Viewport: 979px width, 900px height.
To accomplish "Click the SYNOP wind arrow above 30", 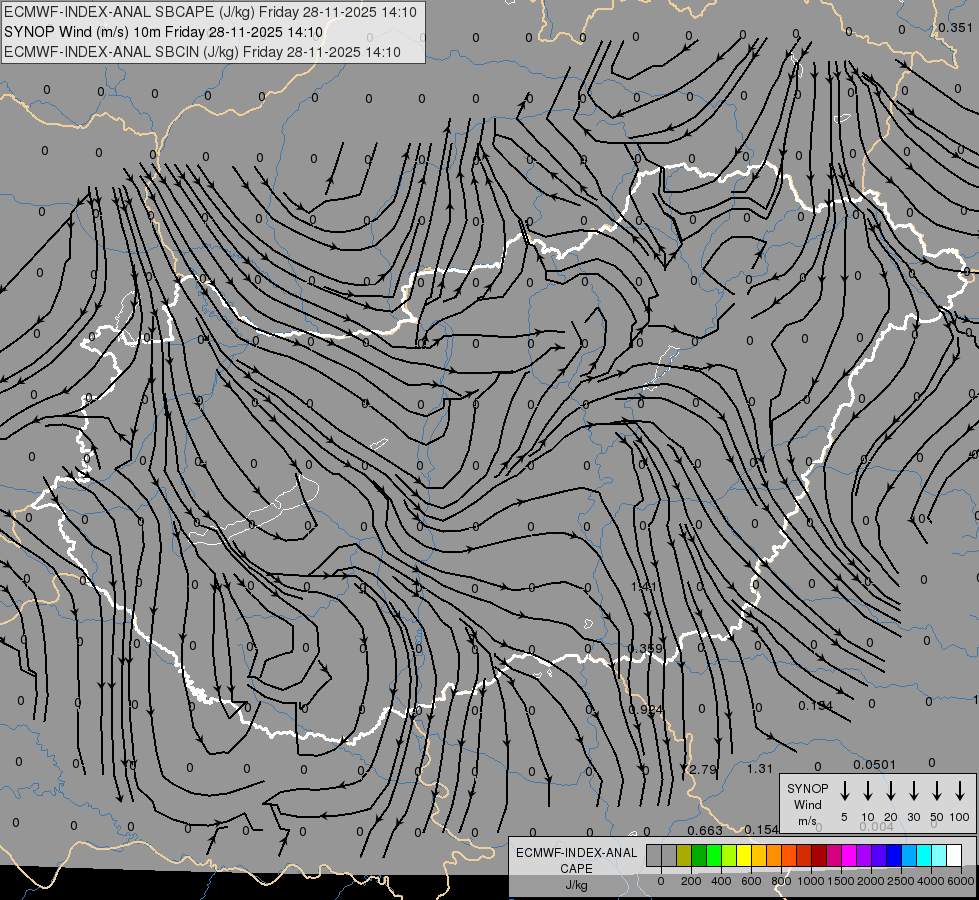I will tap(914, 790).
